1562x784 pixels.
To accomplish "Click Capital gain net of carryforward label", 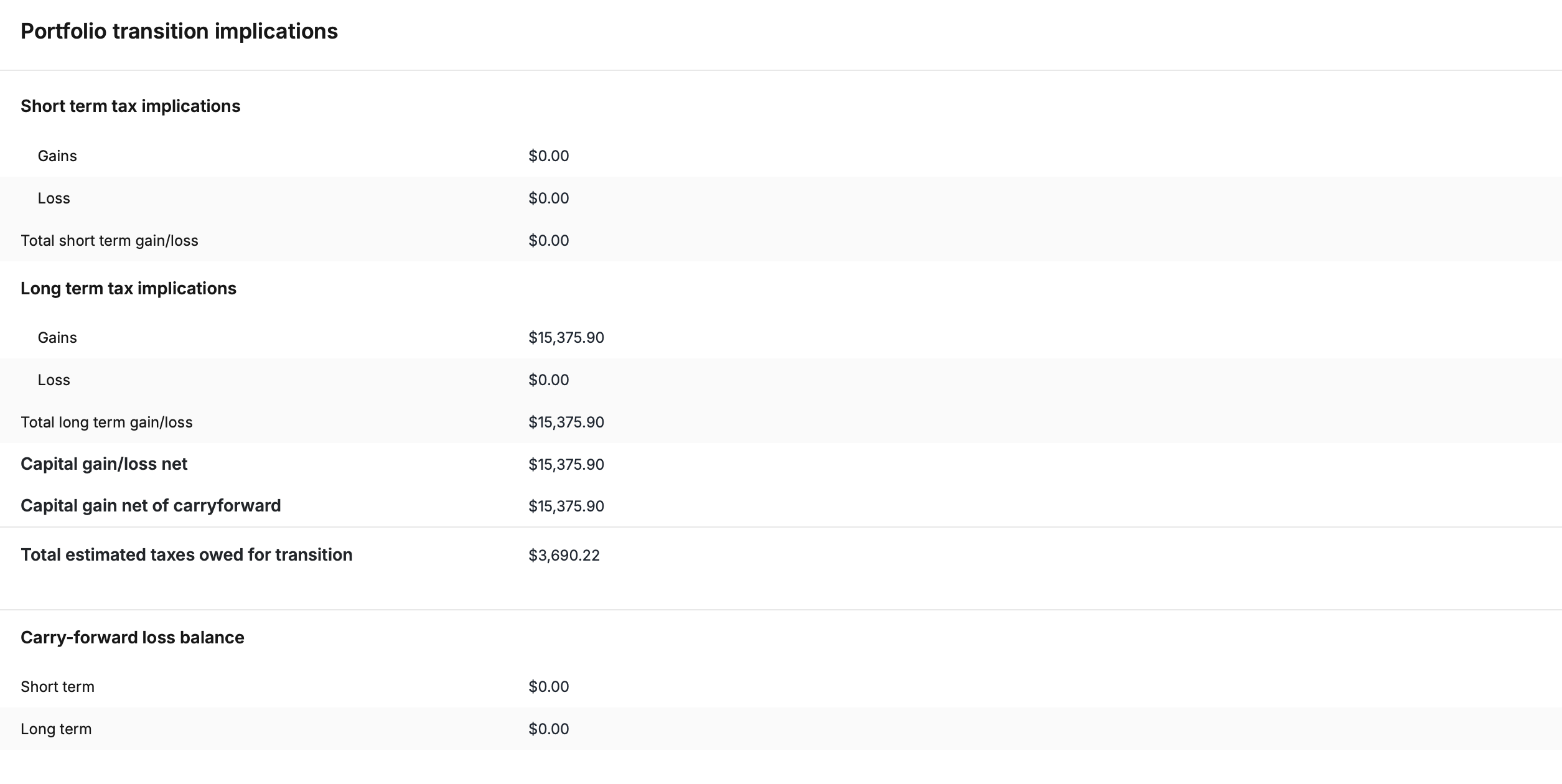I will pyautogui.click(x=151, y=506).
